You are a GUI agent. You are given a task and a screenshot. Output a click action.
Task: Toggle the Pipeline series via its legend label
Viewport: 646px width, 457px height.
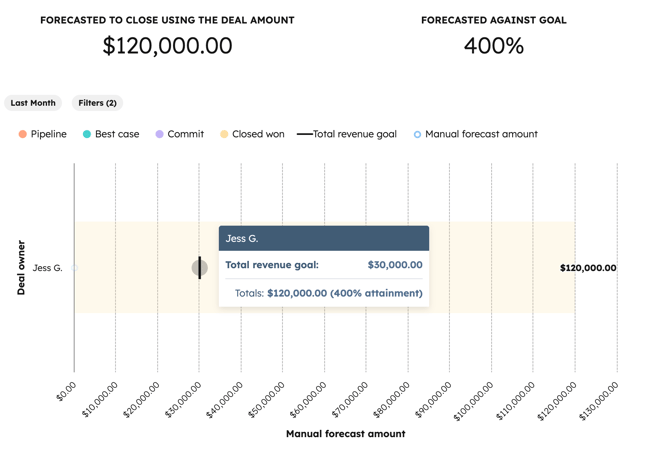[49, 134]
